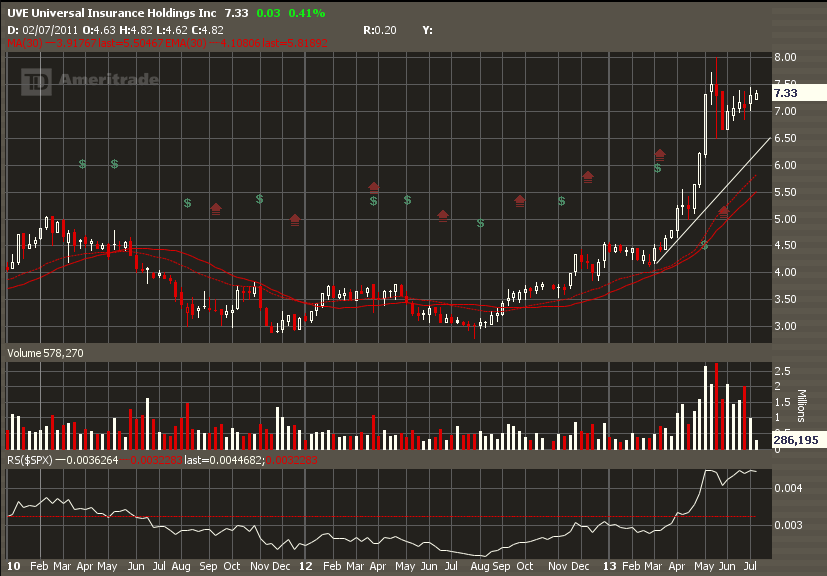Click the RS($SPX) indicator label

(x=32, y=460)
